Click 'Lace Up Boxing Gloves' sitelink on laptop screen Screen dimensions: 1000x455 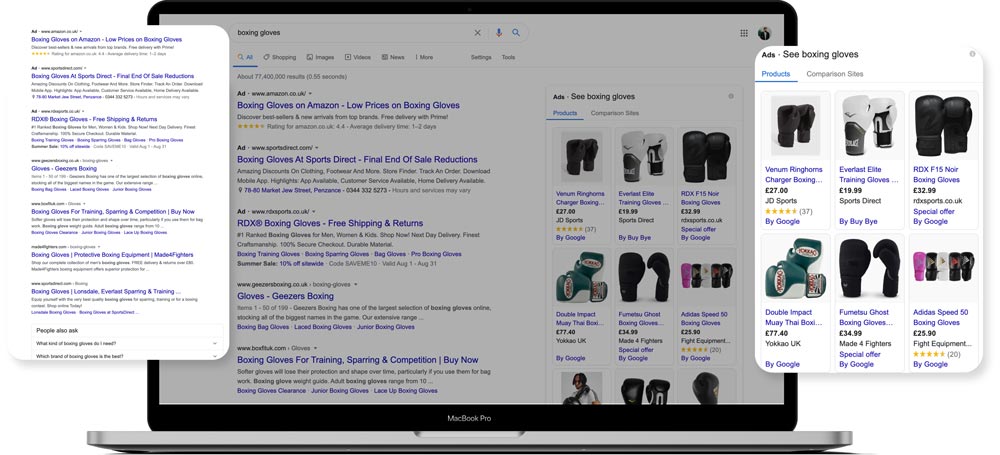pos(406,391)
